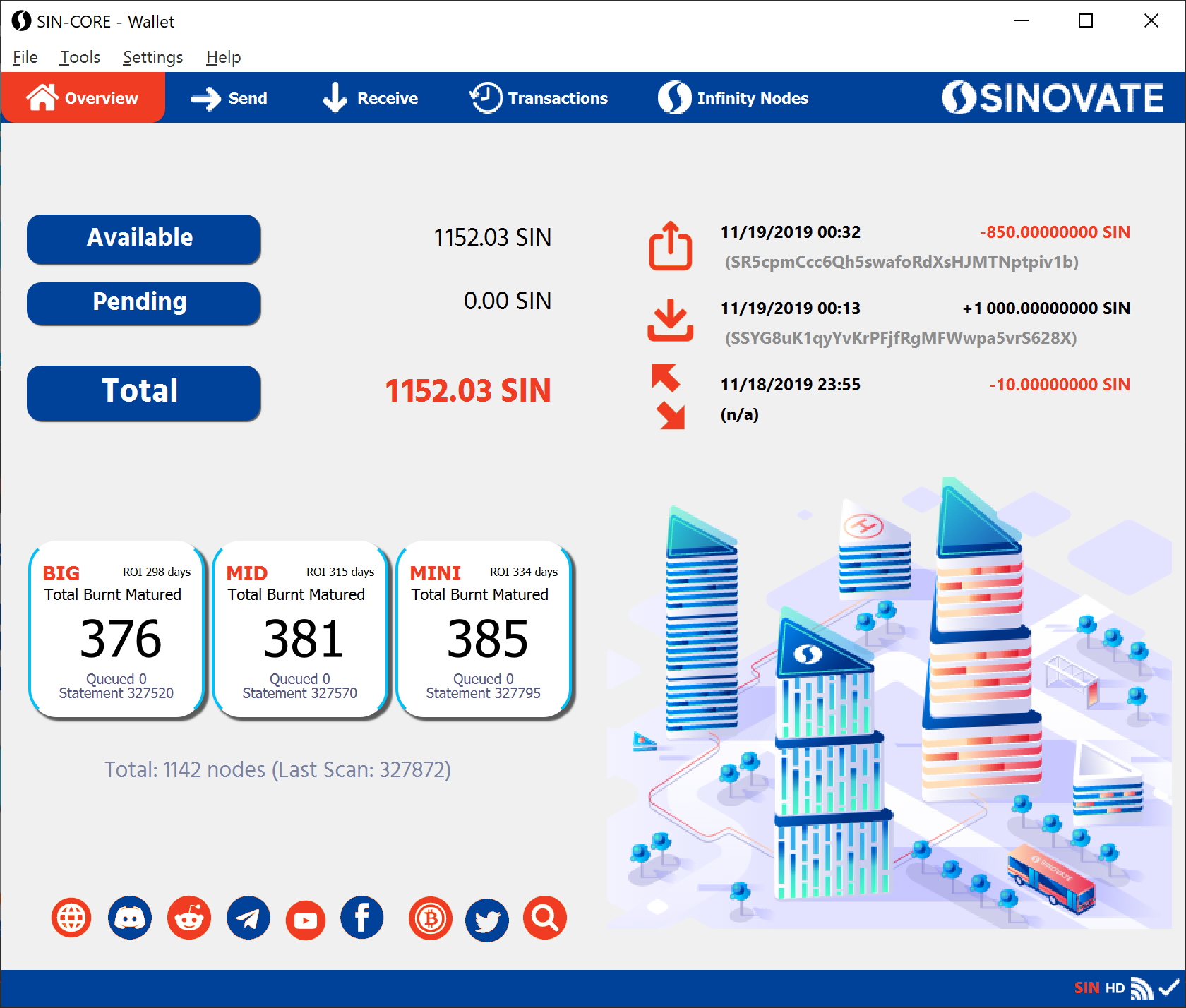Viewport: 1186px width, 1008px height.
Task: Open the Tools menu
Action: pos(80,57)
